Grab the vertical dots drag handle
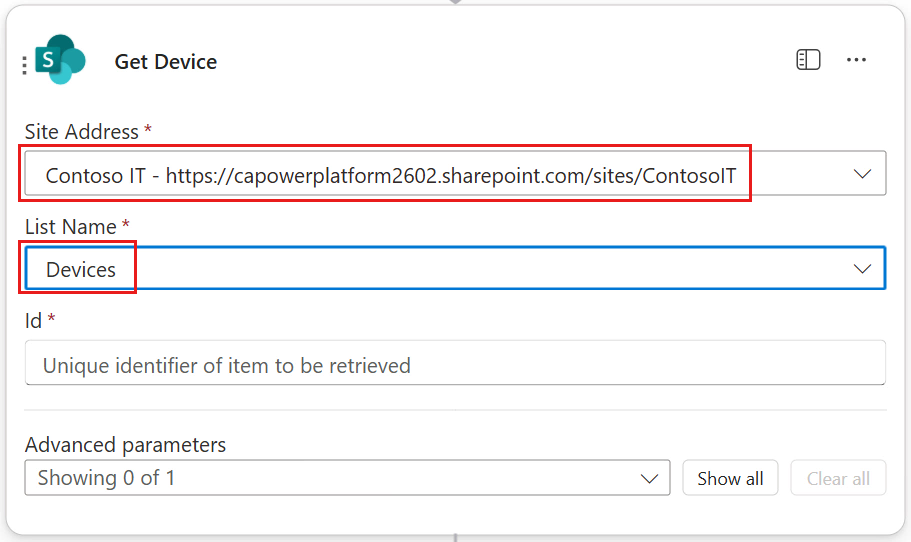 24,65
